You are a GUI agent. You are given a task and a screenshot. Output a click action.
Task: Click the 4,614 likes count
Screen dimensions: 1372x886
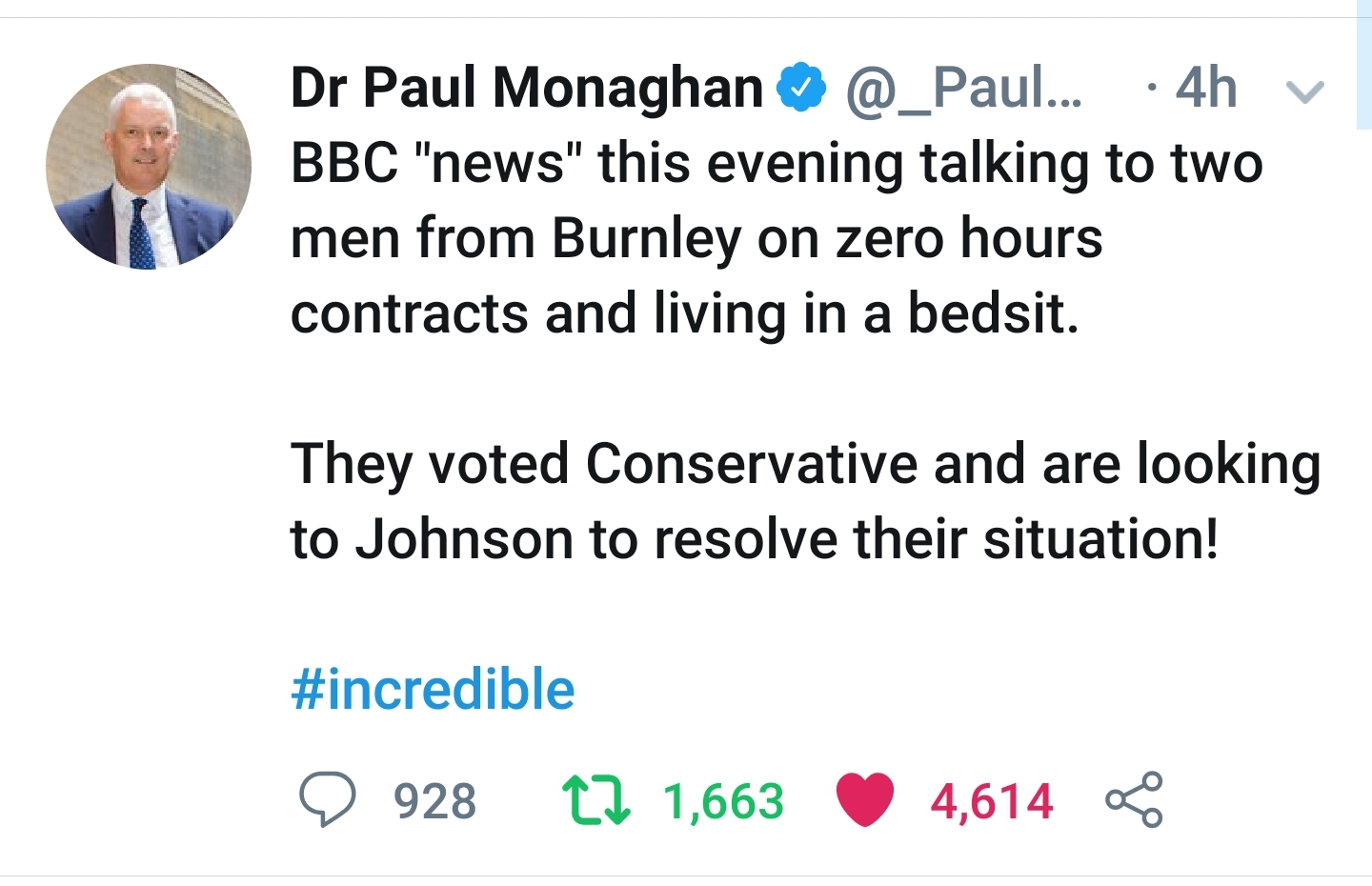click(992, 801)
